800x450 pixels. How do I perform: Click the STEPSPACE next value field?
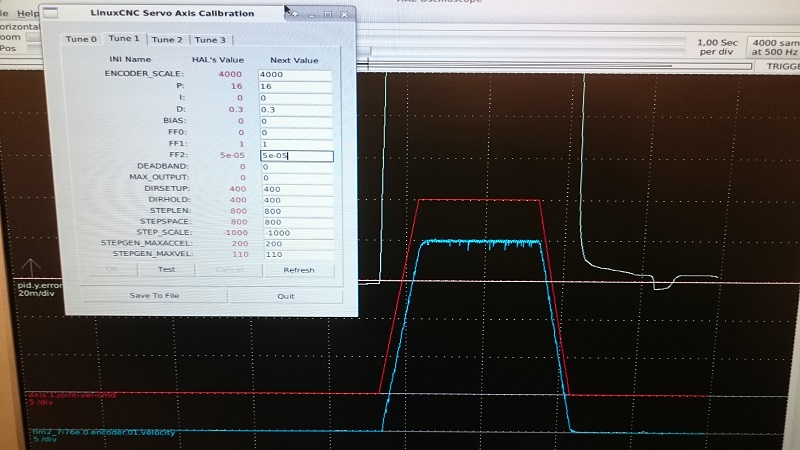298,222
